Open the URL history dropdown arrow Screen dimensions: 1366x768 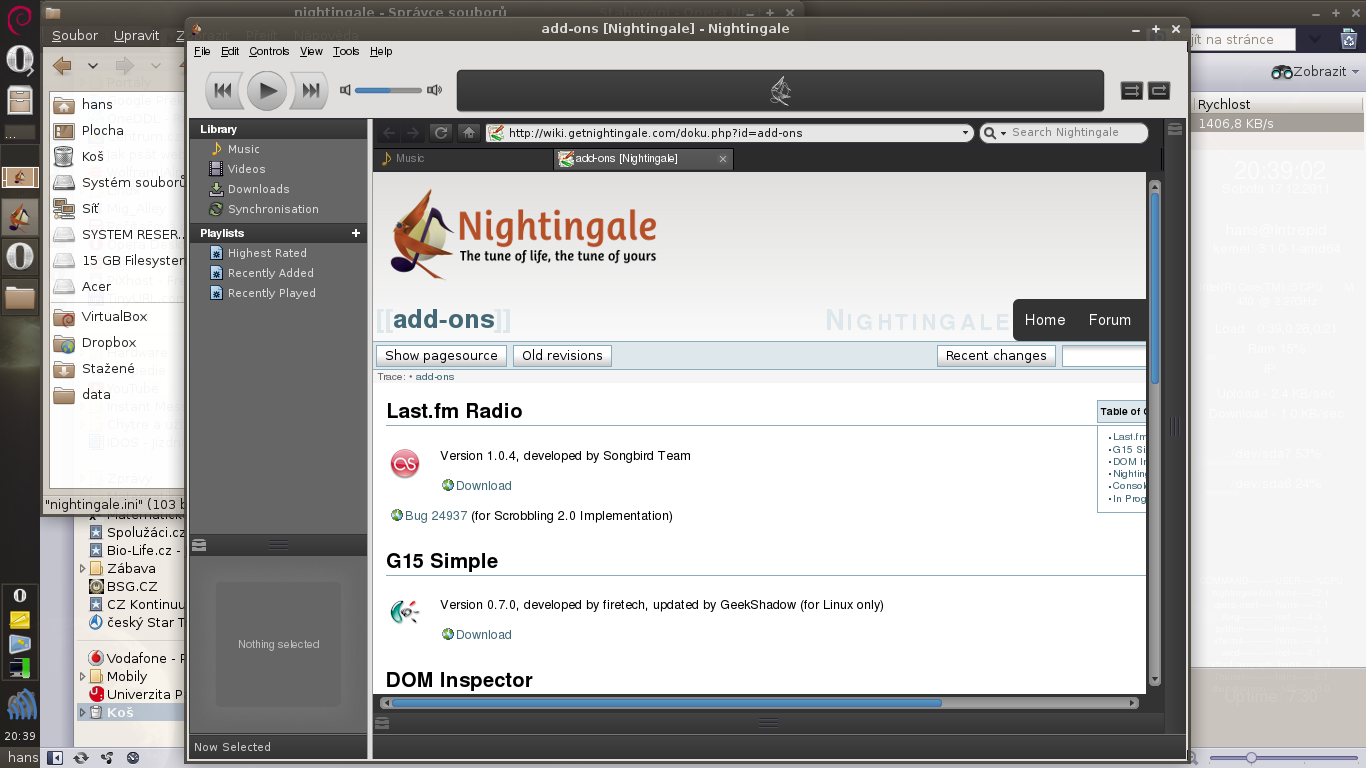[965, 133]
